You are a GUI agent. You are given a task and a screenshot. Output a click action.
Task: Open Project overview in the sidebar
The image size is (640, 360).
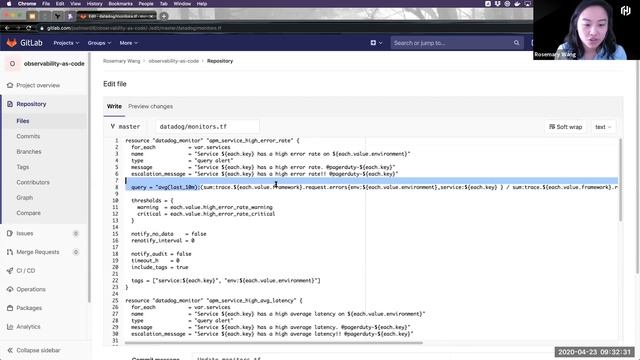38,85
